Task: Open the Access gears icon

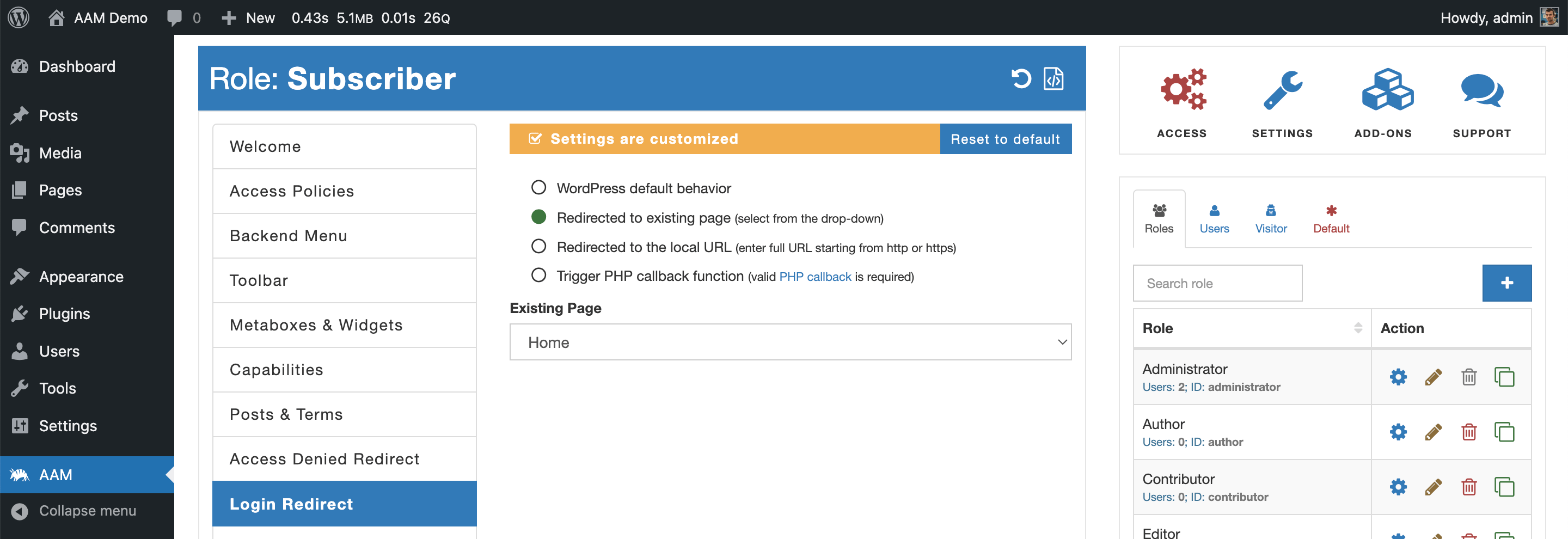Action: click(x=1182, y=90)
